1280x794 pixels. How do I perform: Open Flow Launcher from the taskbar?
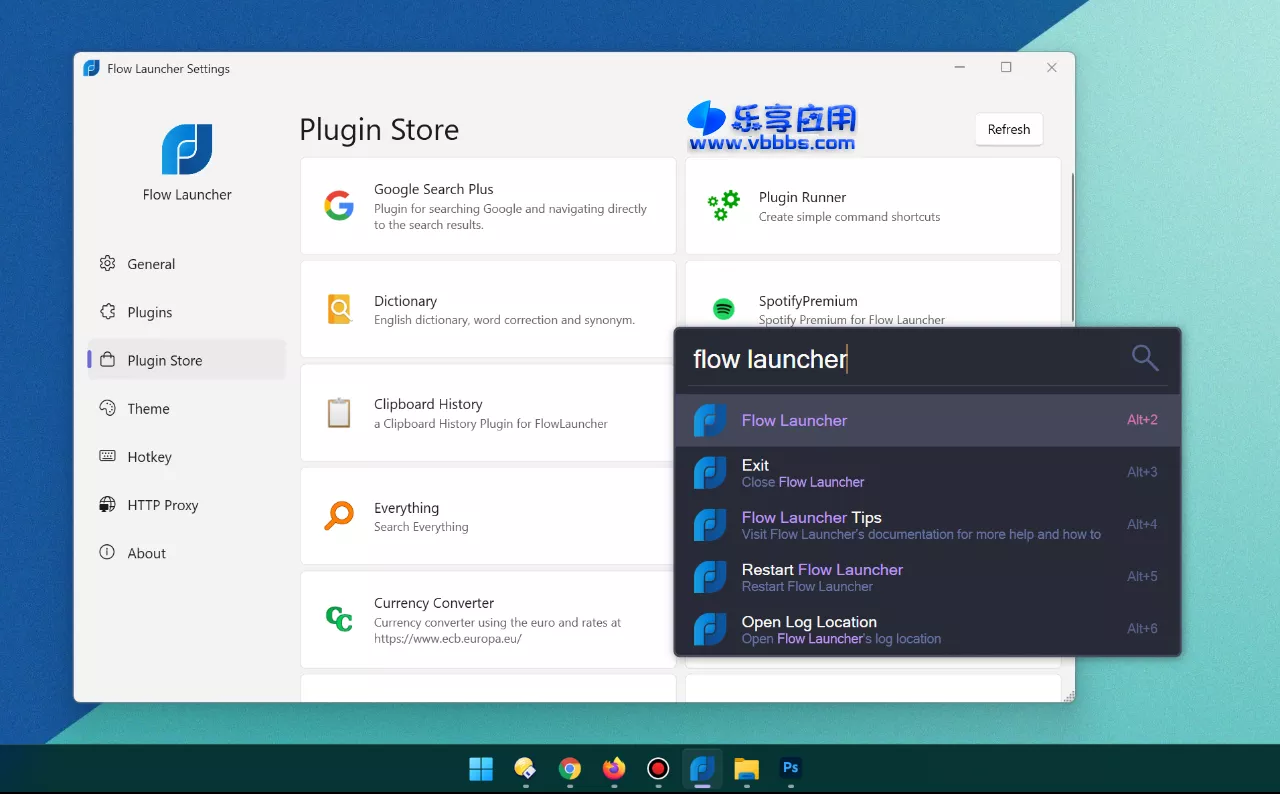click(x=702, y=769)
